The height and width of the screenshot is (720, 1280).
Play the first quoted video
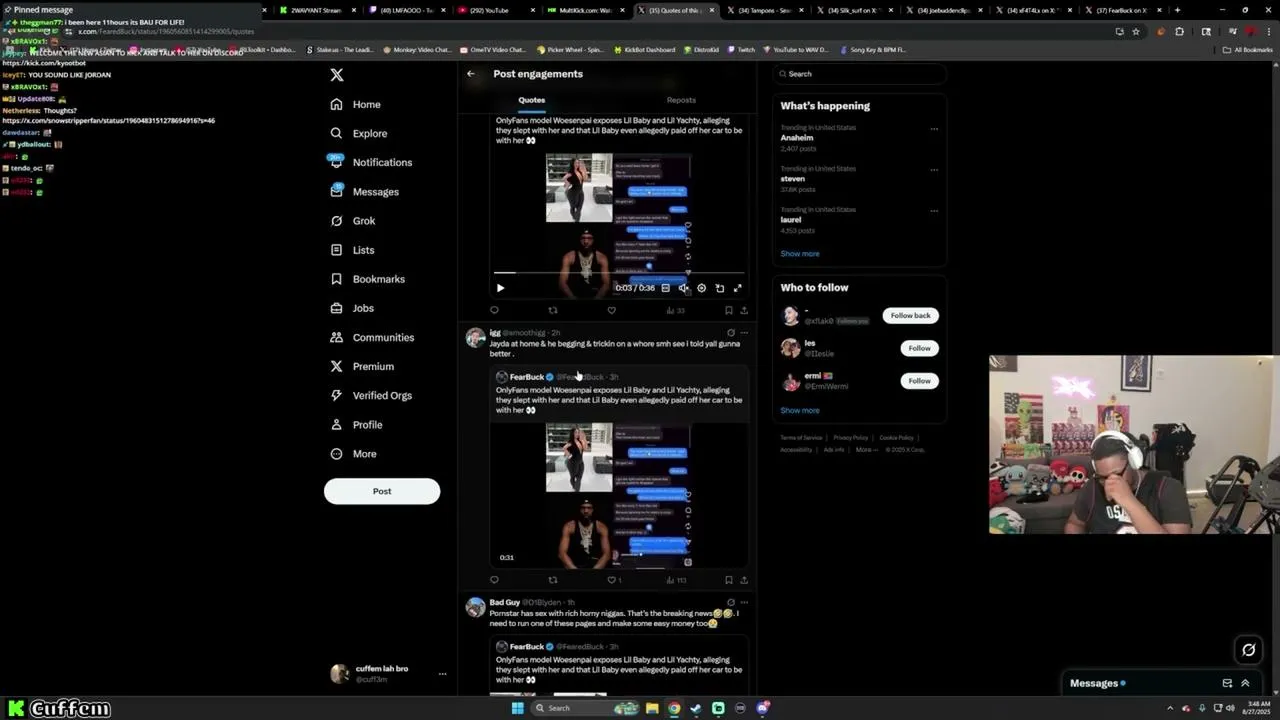(x=500, y=288)
